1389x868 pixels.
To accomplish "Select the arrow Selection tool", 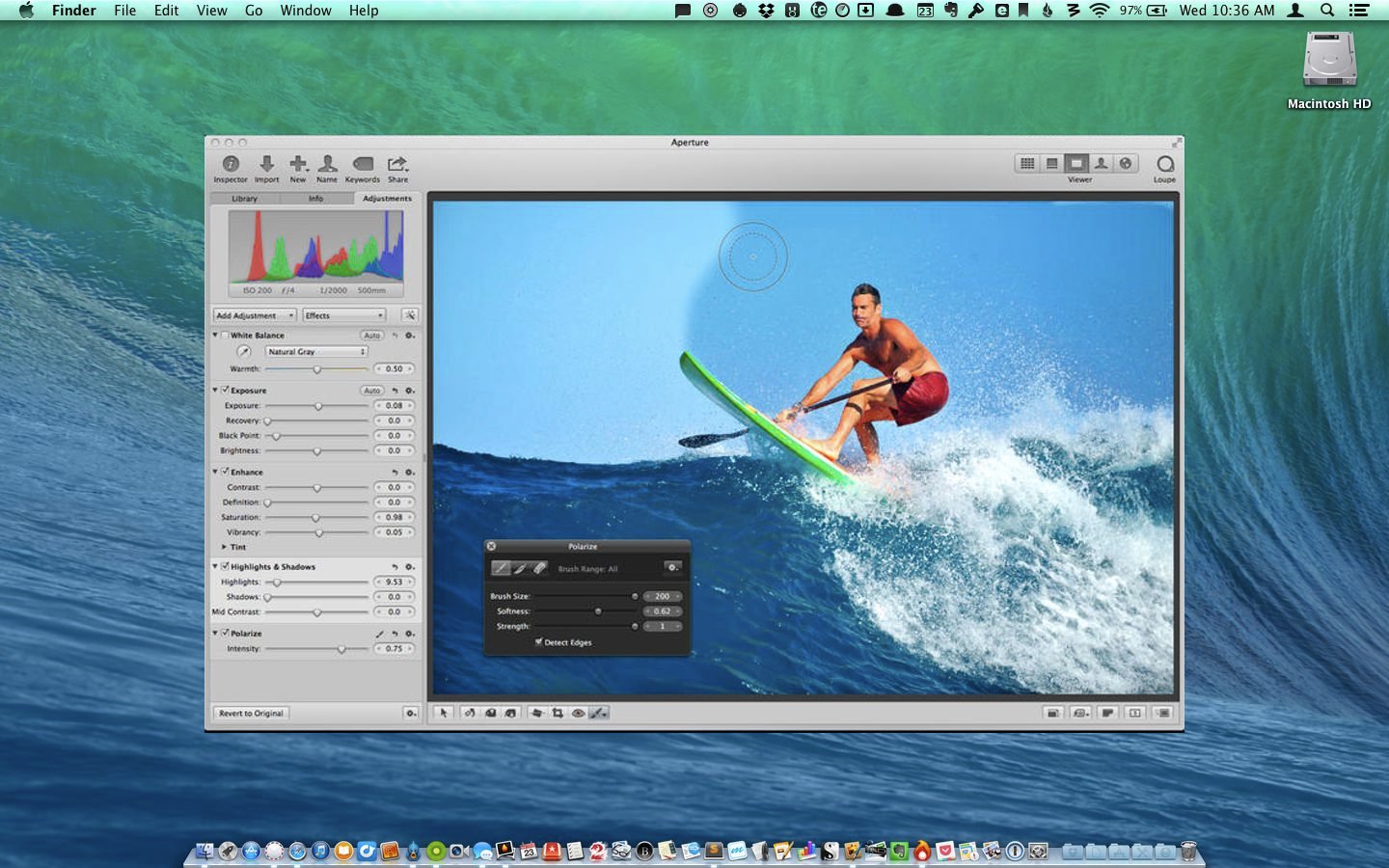I will click(x=443, y=714).
